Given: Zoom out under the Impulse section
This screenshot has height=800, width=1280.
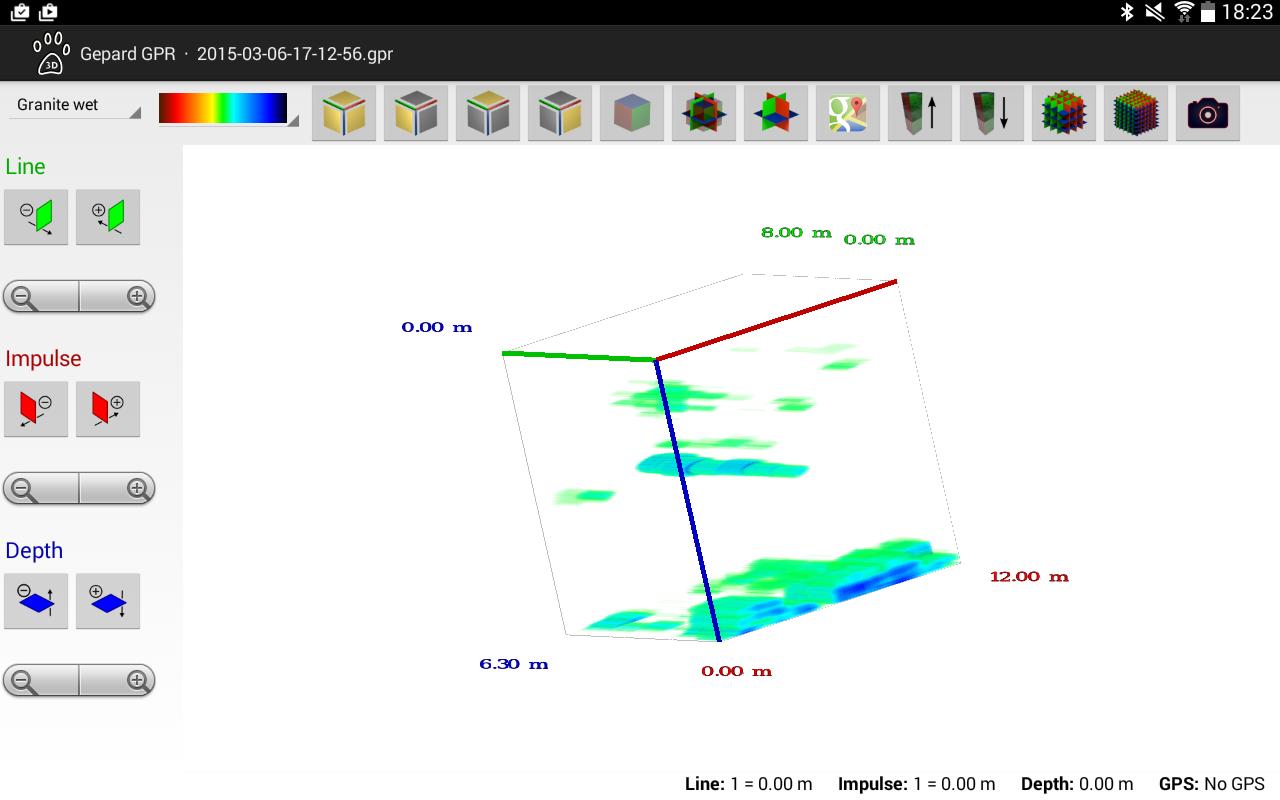Looking at the screenshot, I should [41, 489].
